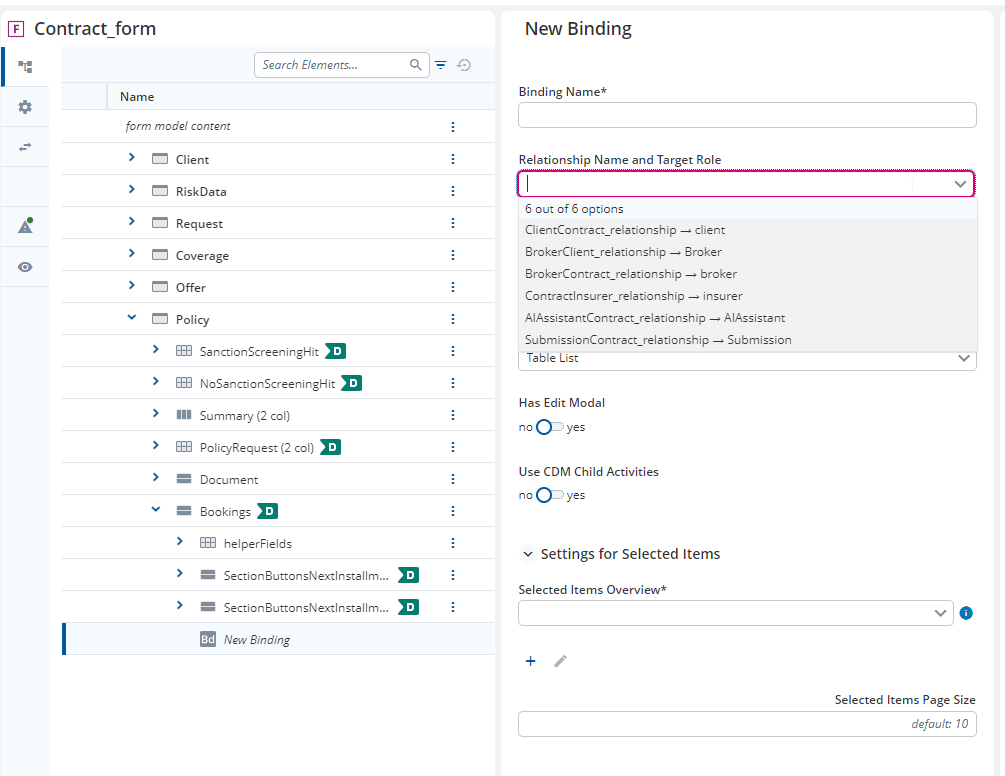Expand the Request node
The height and width of the screenshot is (776, 1005).
(x=131, y=222)
